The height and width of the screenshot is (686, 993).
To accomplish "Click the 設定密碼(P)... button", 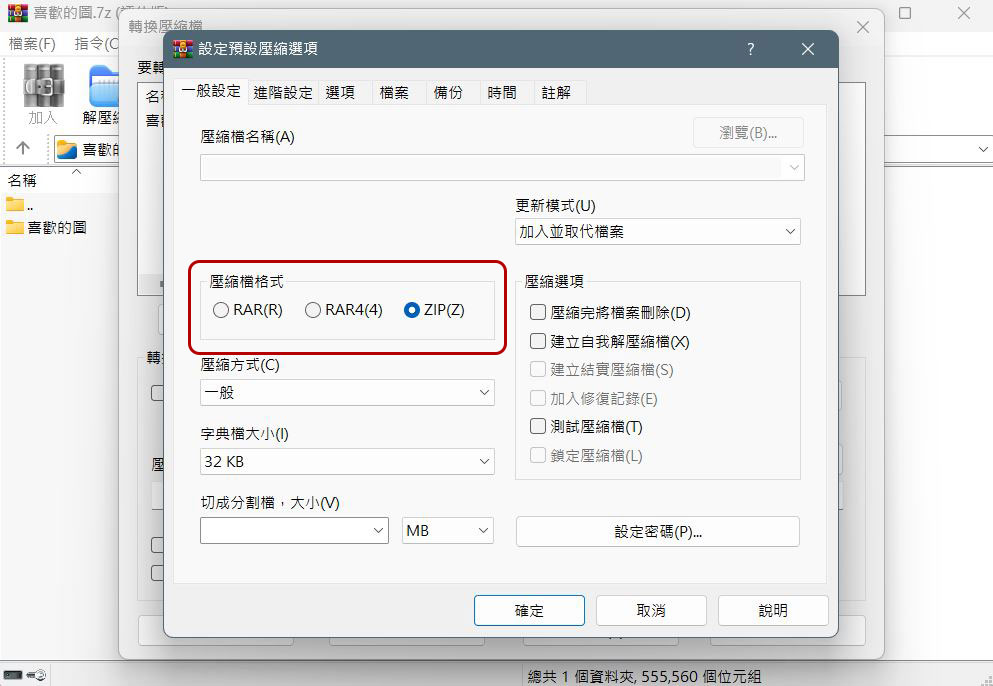I will (x=657, y=531).
